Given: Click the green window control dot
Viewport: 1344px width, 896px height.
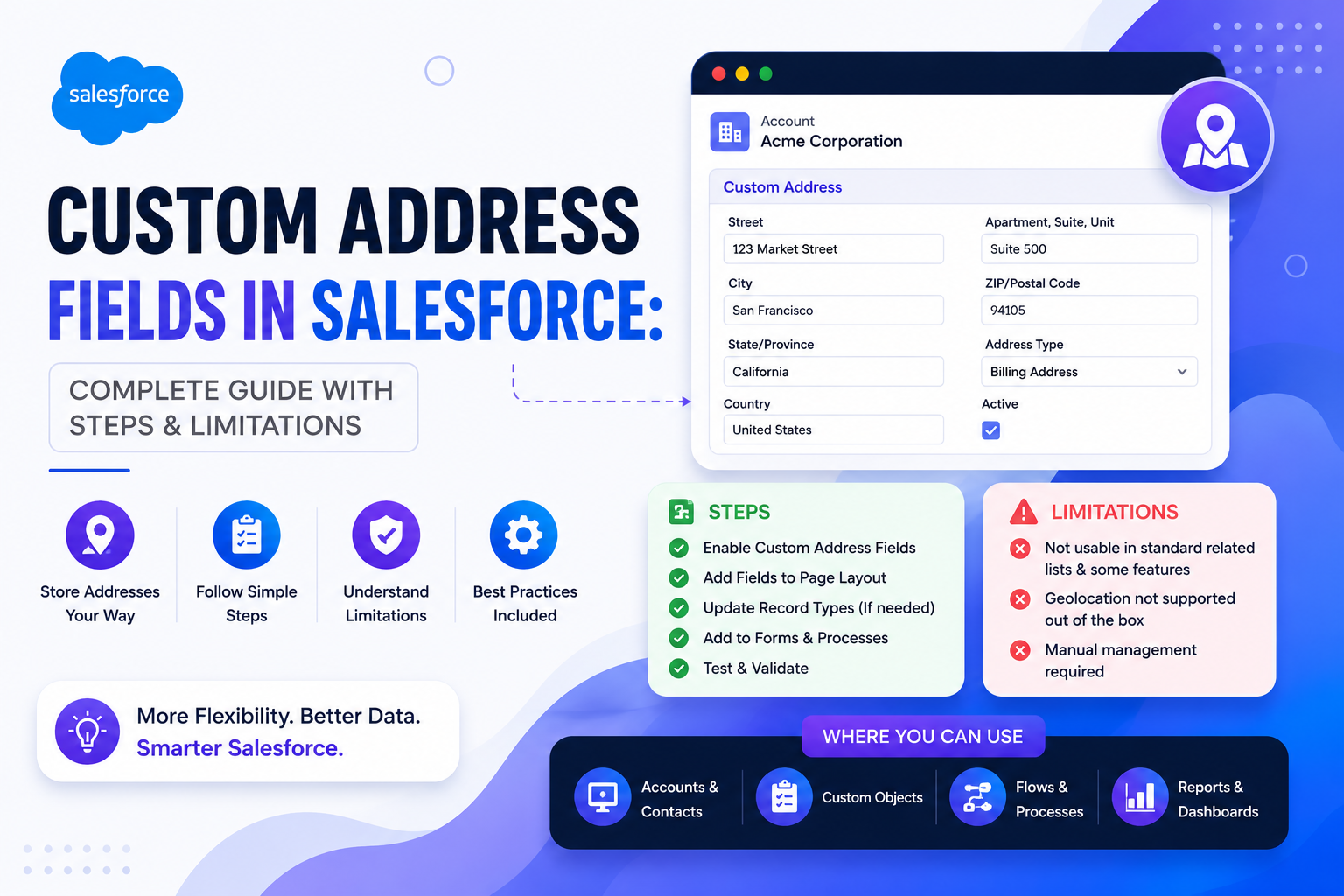Looking at the screenshot, I should pyautogui.click(x=766, y=73).
